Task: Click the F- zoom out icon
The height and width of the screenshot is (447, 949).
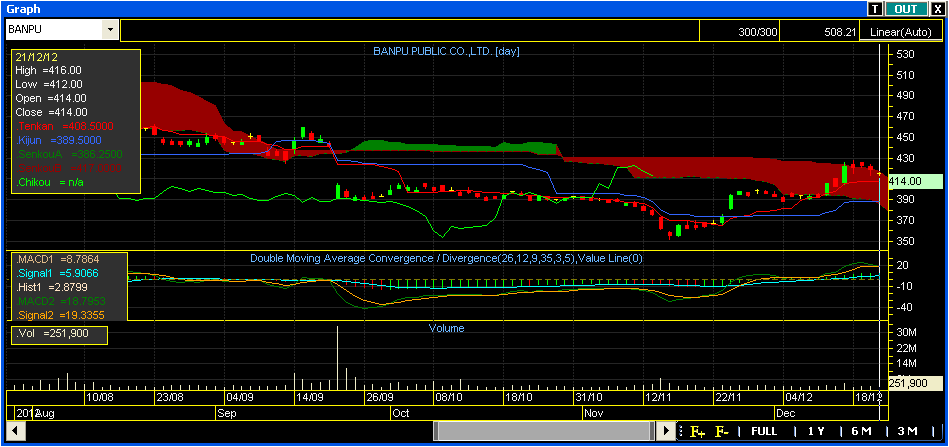Action: [x=721, y=431]
